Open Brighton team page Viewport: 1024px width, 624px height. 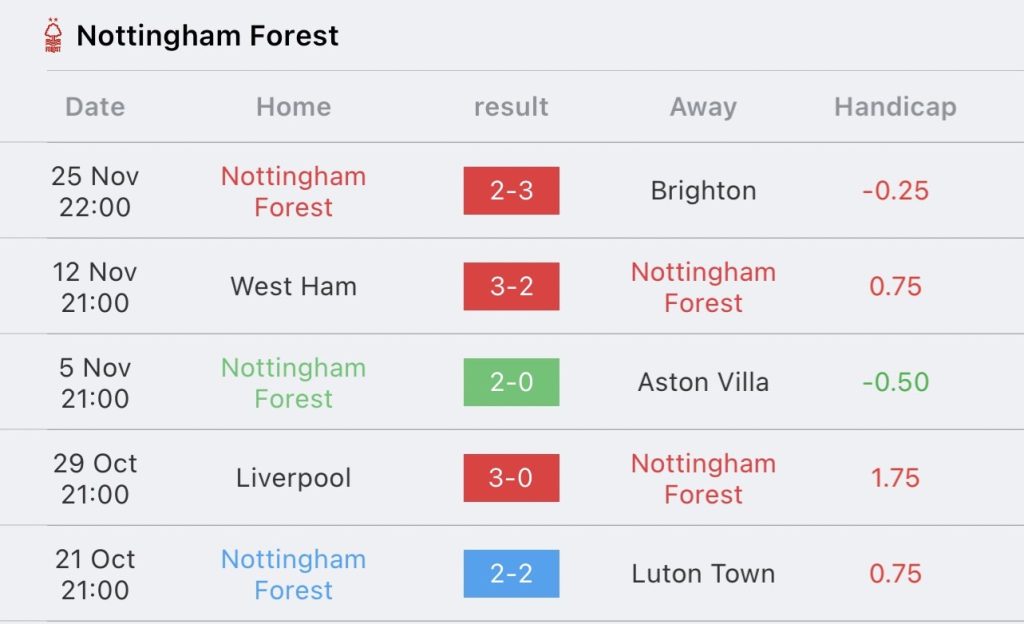point(703,191)
